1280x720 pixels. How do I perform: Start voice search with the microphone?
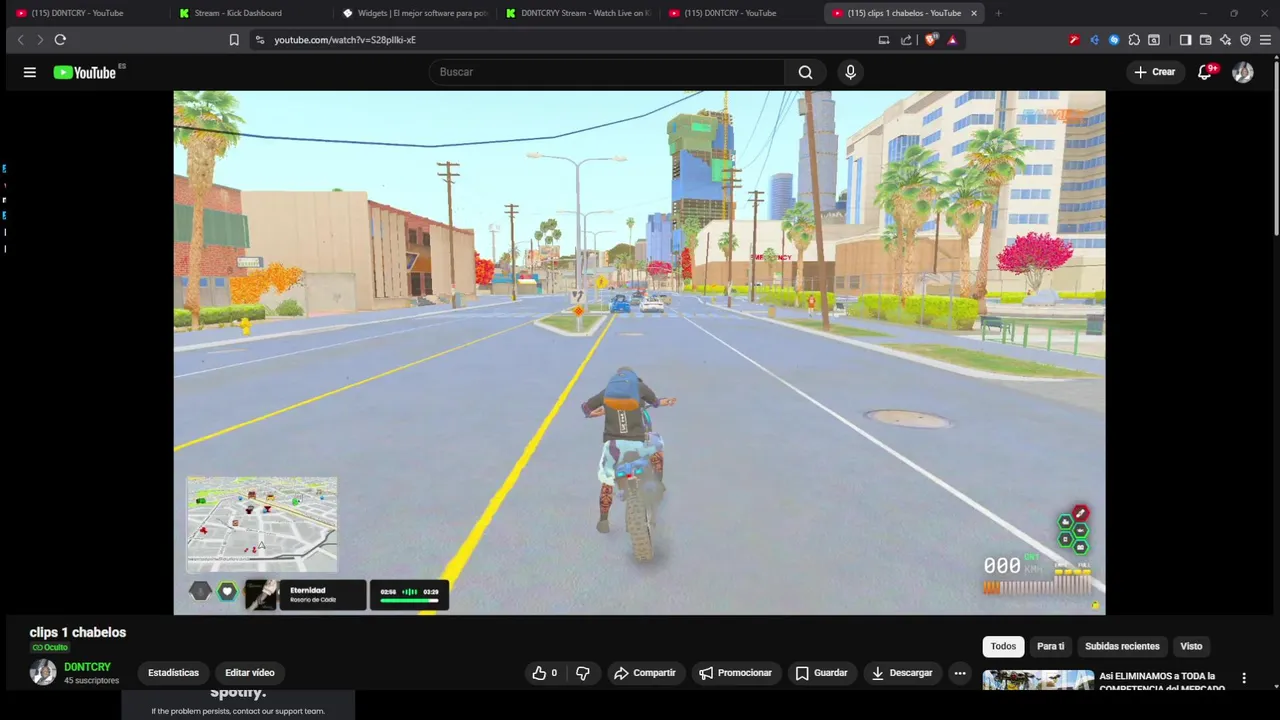[850, 72]
